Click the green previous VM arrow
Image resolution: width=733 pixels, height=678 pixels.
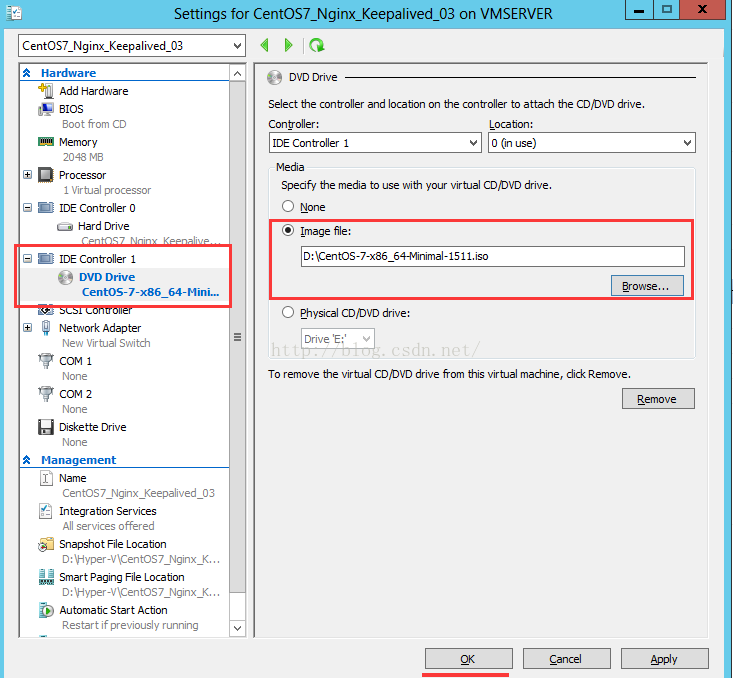pyautogui.click(x=265, y=45)
